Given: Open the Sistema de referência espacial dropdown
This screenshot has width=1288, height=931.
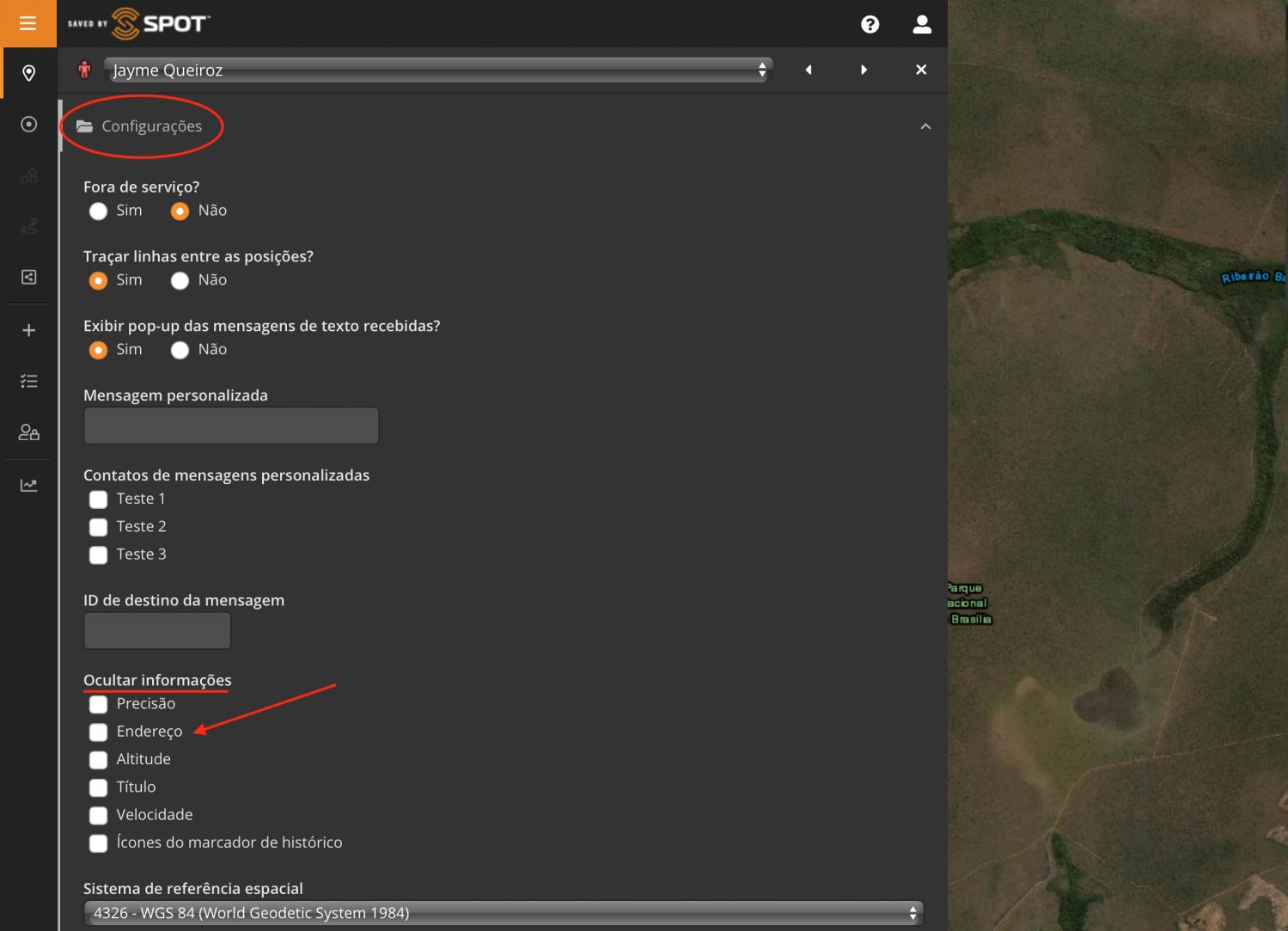Looking at the screenshot, I should point(503,913).
